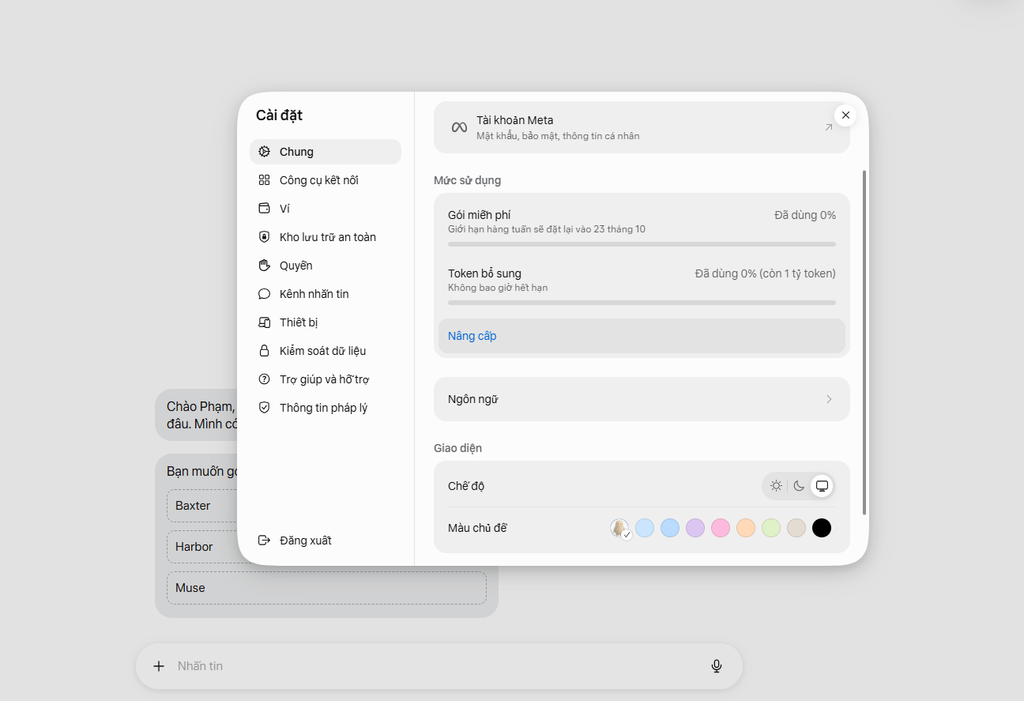Click the Meta logo icon
Image resolution: width=1024 pixels, height=701 pixels.
pyautogui.click(x=459, y=127)
